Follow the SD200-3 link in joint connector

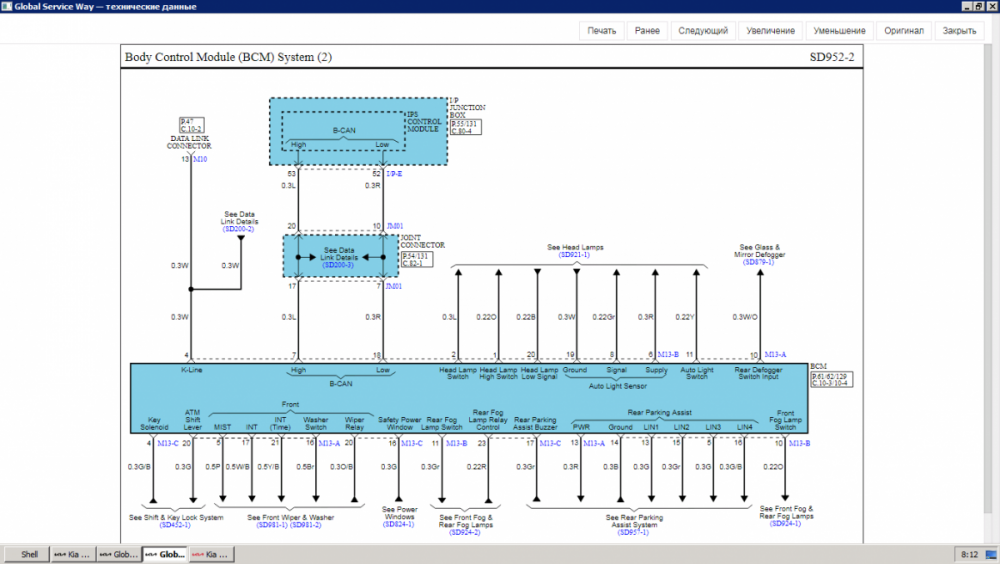(x=338, y=264)
